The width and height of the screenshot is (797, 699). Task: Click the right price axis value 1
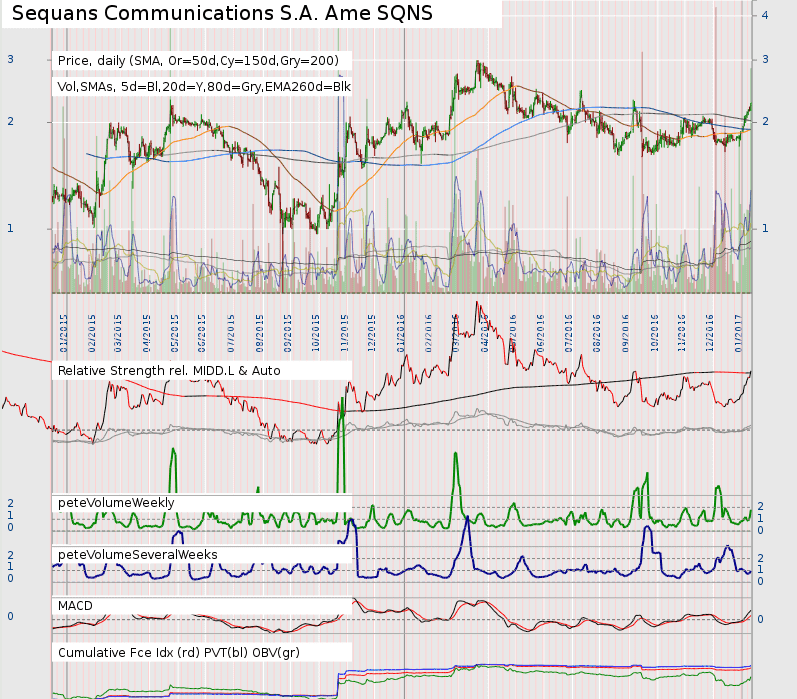(765, 229)
